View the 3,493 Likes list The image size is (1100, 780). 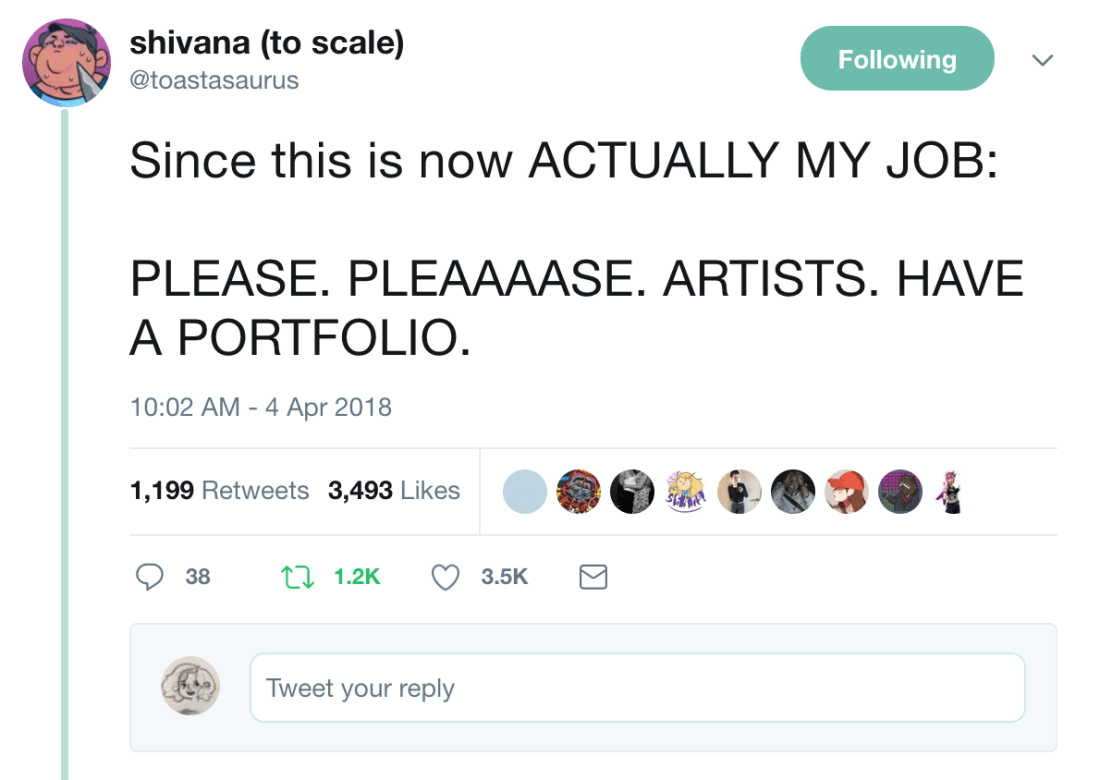click(x=394, y=491)
